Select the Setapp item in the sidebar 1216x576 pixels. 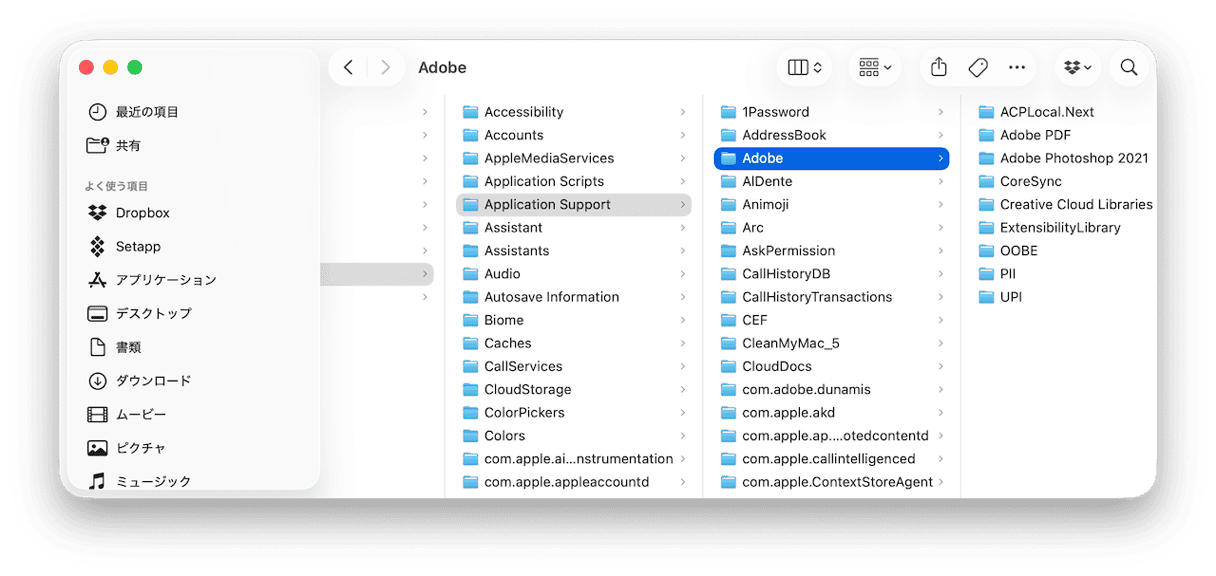[x=120, y=246]
